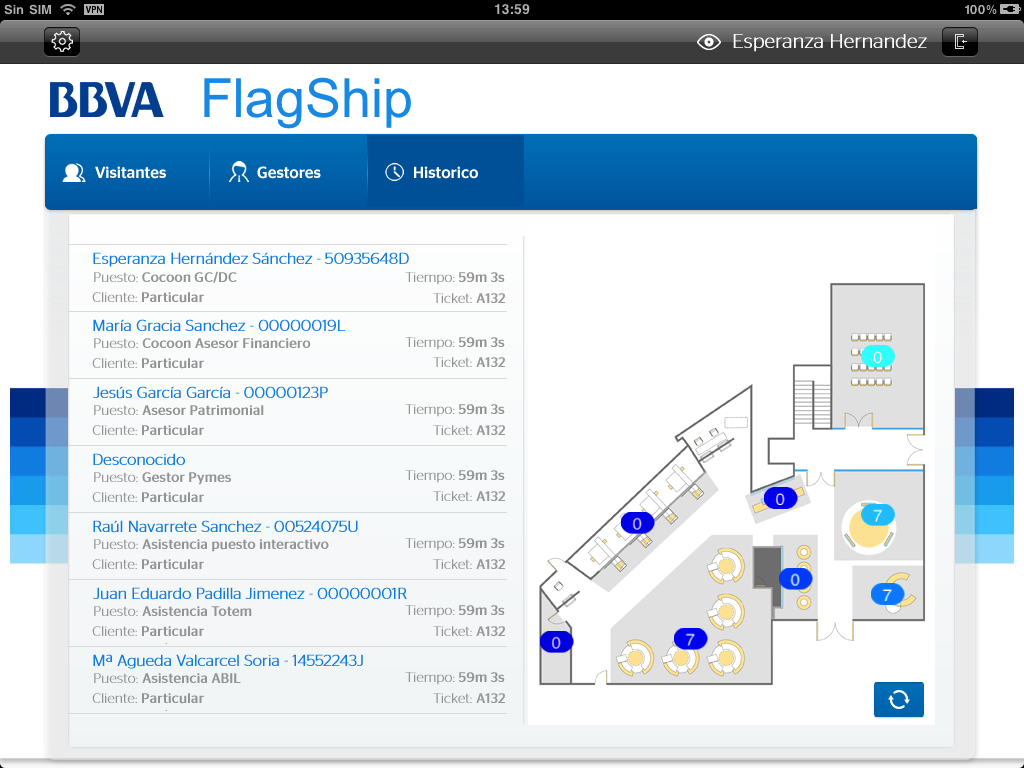This screenshot has width=1024, height=768.
Task: Click the Gestores person icon
Action: click(x=238, y=172)
